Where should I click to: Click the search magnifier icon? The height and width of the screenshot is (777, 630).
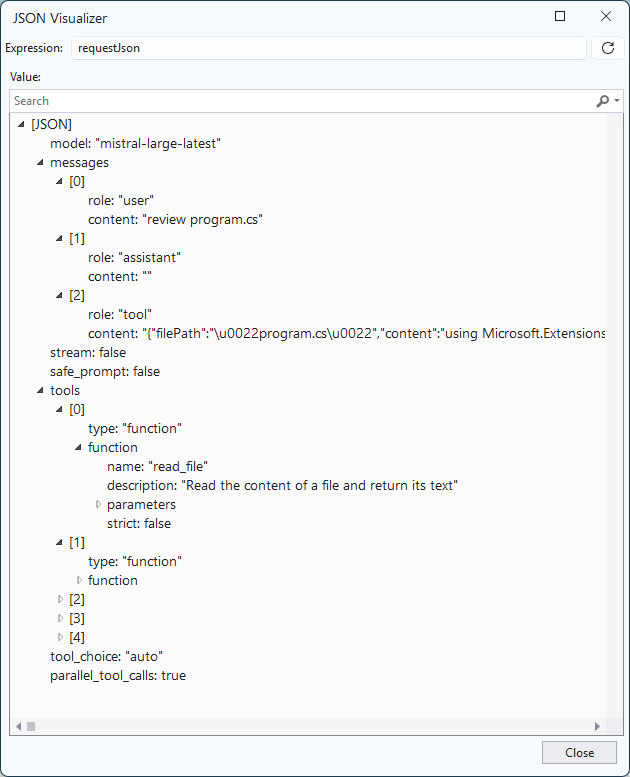pos(602,101)
